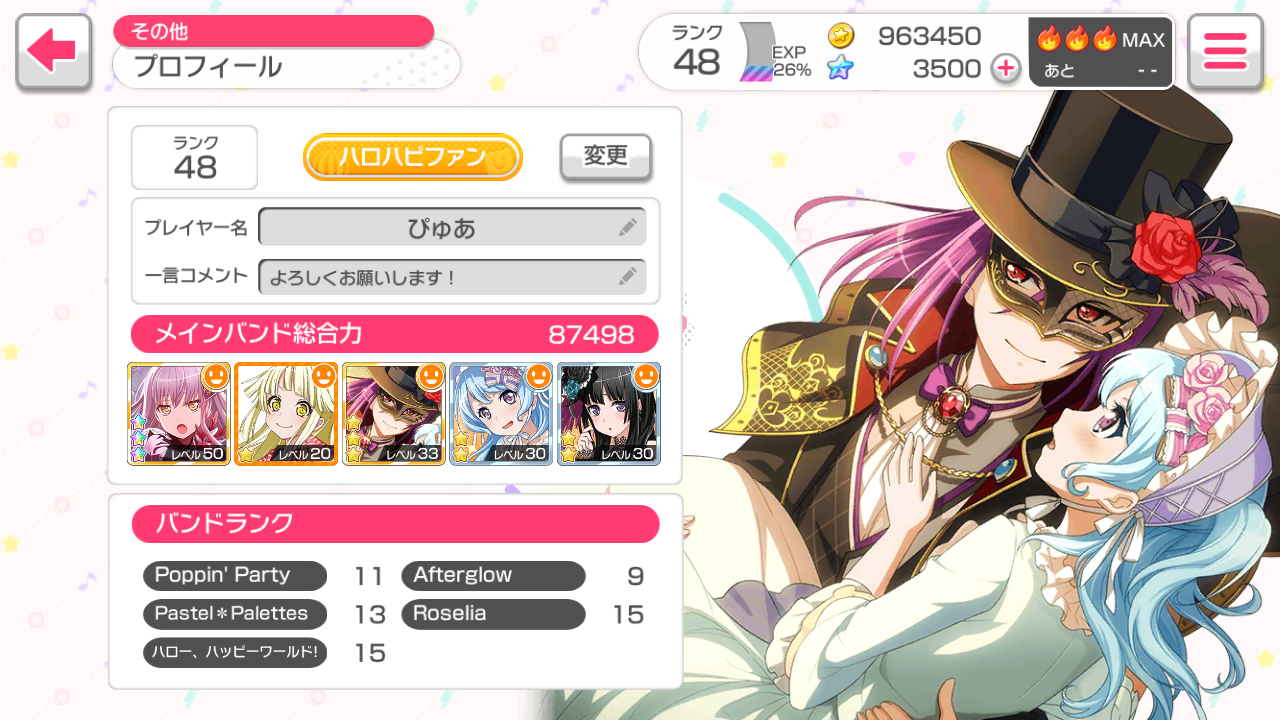Image resolution: width=1280 pixels, height=720 pixels.
Task: Select the first level 30 blue-haired card
Action: click(x=501, y=414)
